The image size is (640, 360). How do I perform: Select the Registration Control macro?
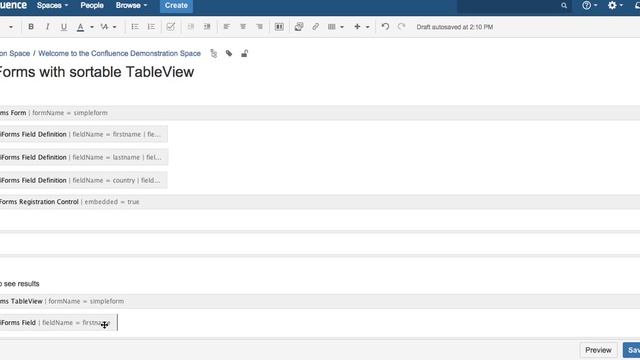click(x=320, y=202)
